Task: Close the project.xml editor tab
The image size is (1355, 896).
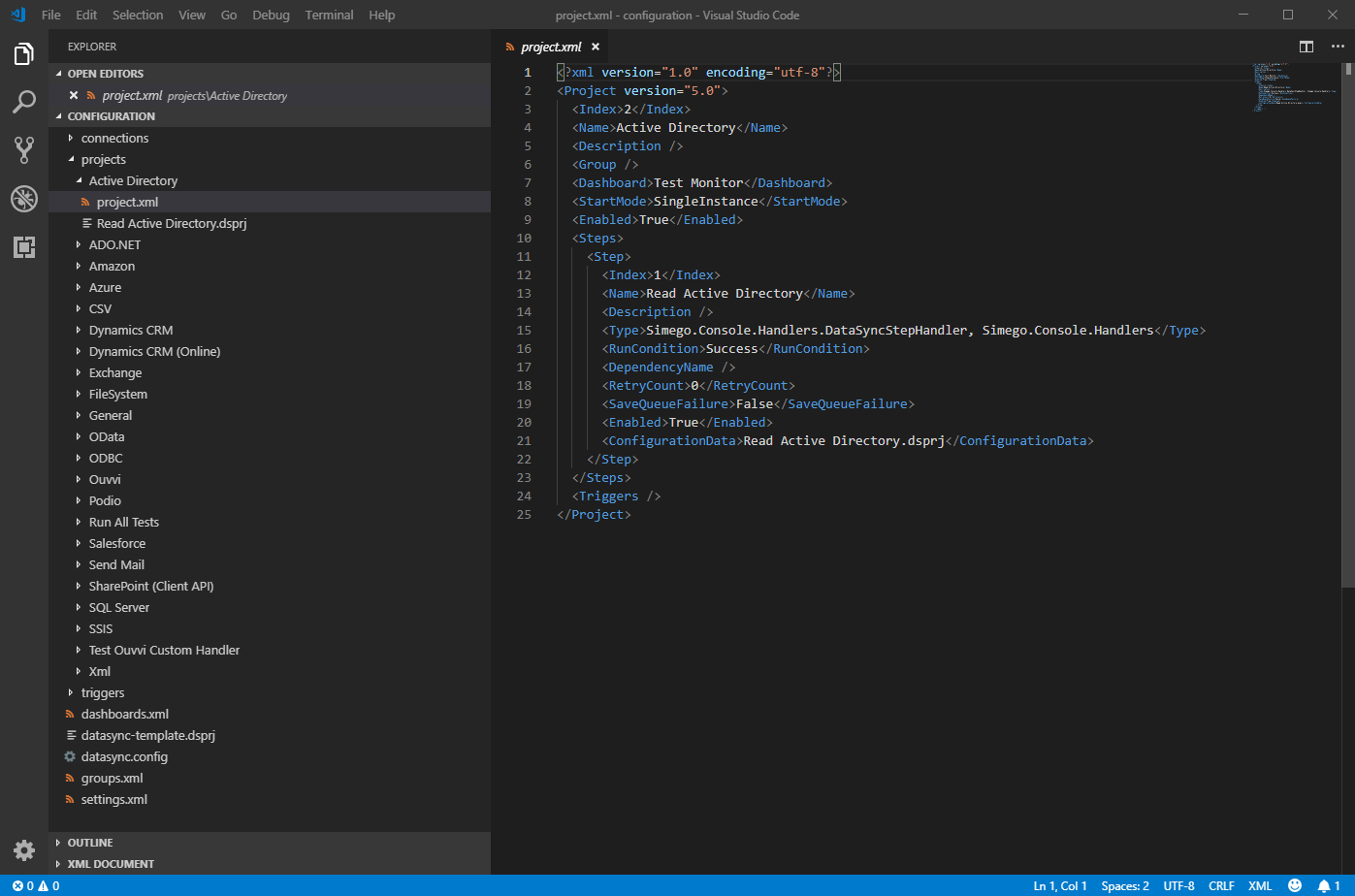Action: (596, 47)
